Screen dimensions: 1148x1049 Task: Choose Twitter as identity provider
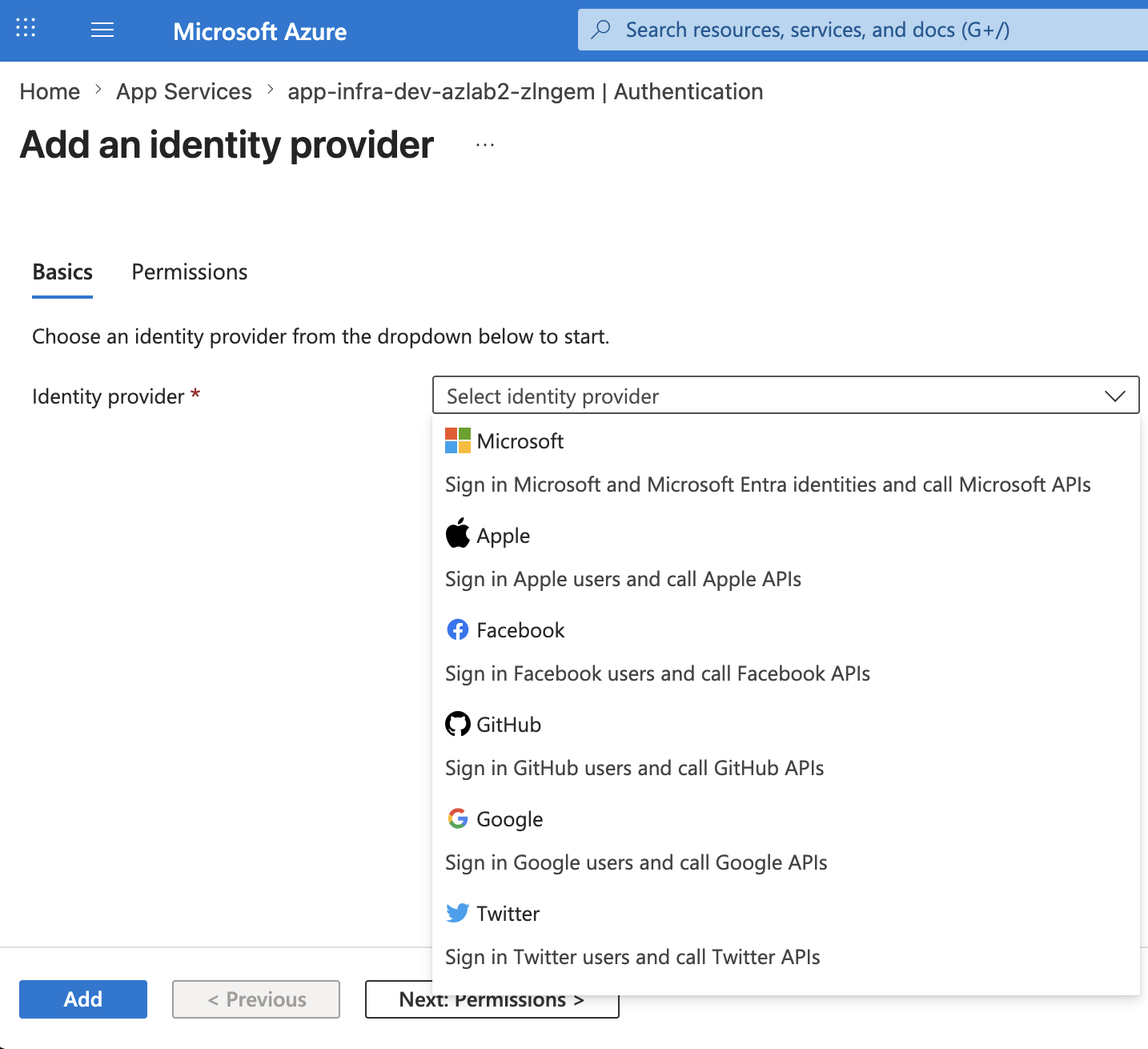(x=785, y=935)
